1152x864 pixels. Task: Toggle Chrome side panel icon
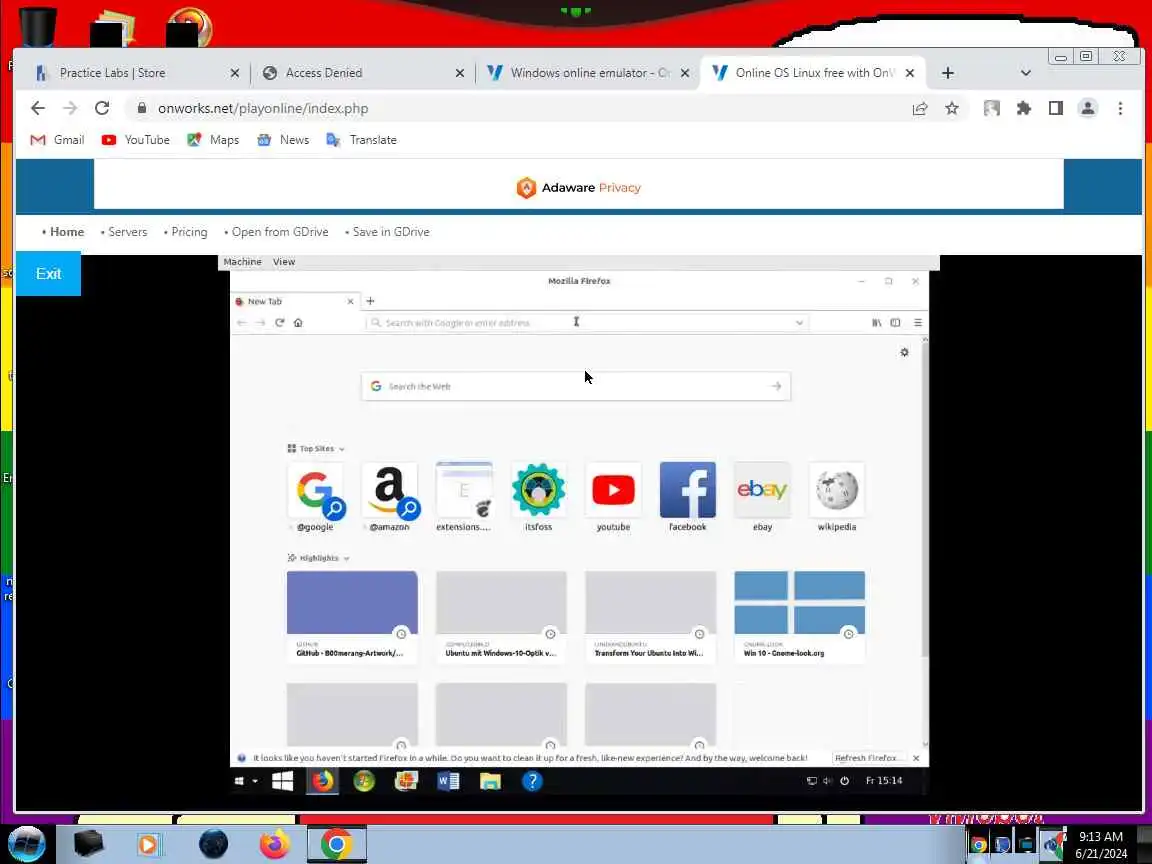pos(1056,109)
